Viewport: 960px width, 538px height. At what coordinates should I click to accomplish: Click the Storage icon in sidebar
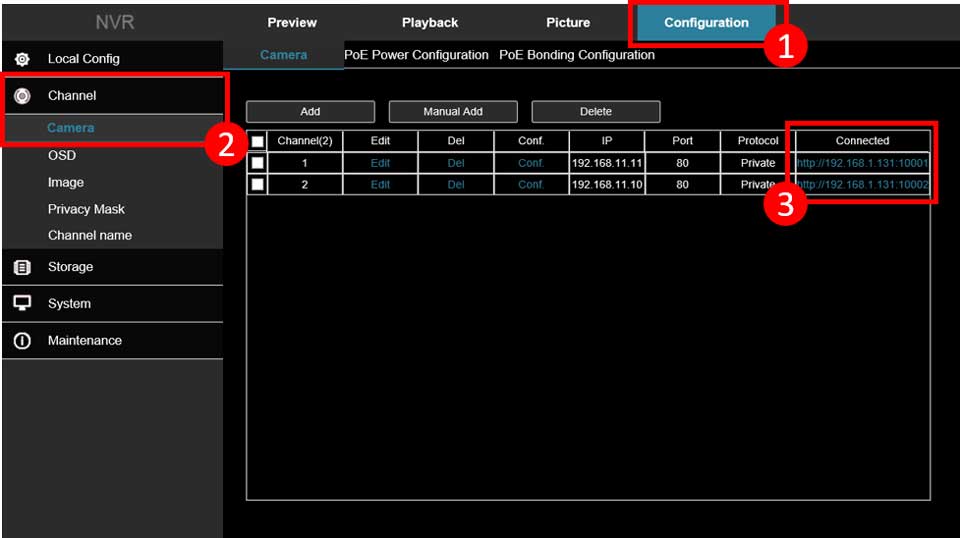[x=22, y=267]
